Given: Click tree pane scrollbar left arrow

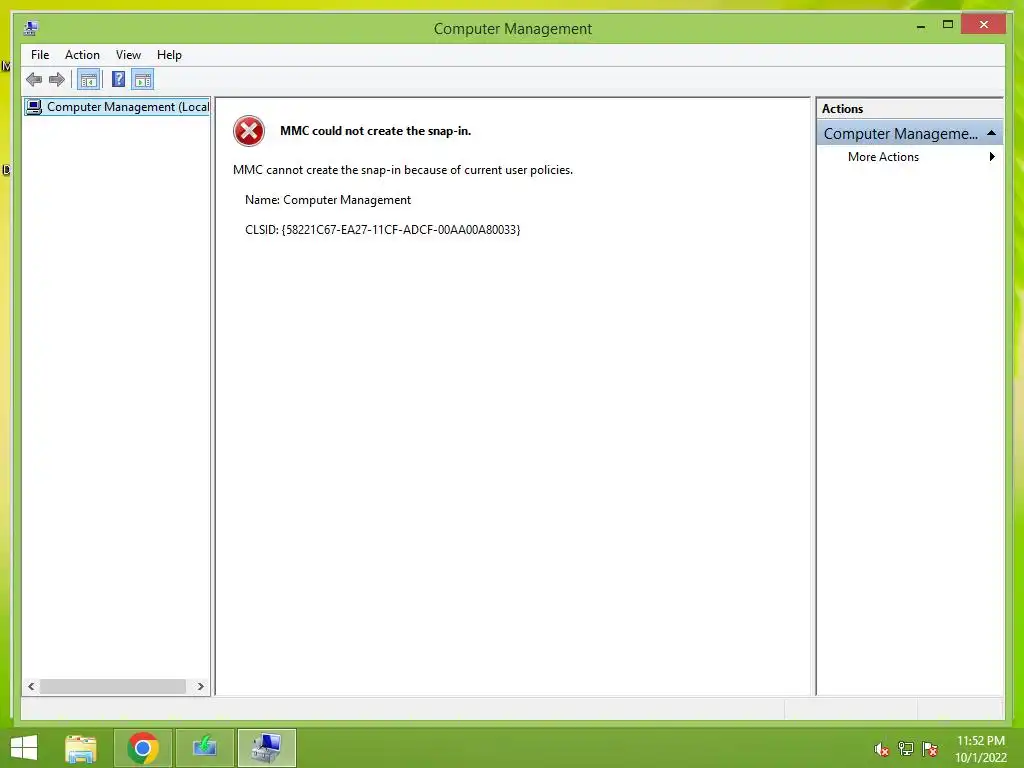Looking at the screenshot, I should pyautogui.click(x=31, y=686).
